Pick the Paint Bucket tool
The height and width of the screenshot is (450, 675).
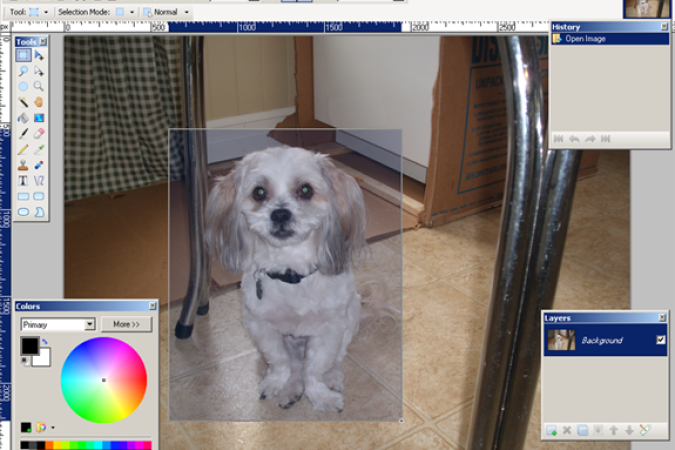pos(23,118)
